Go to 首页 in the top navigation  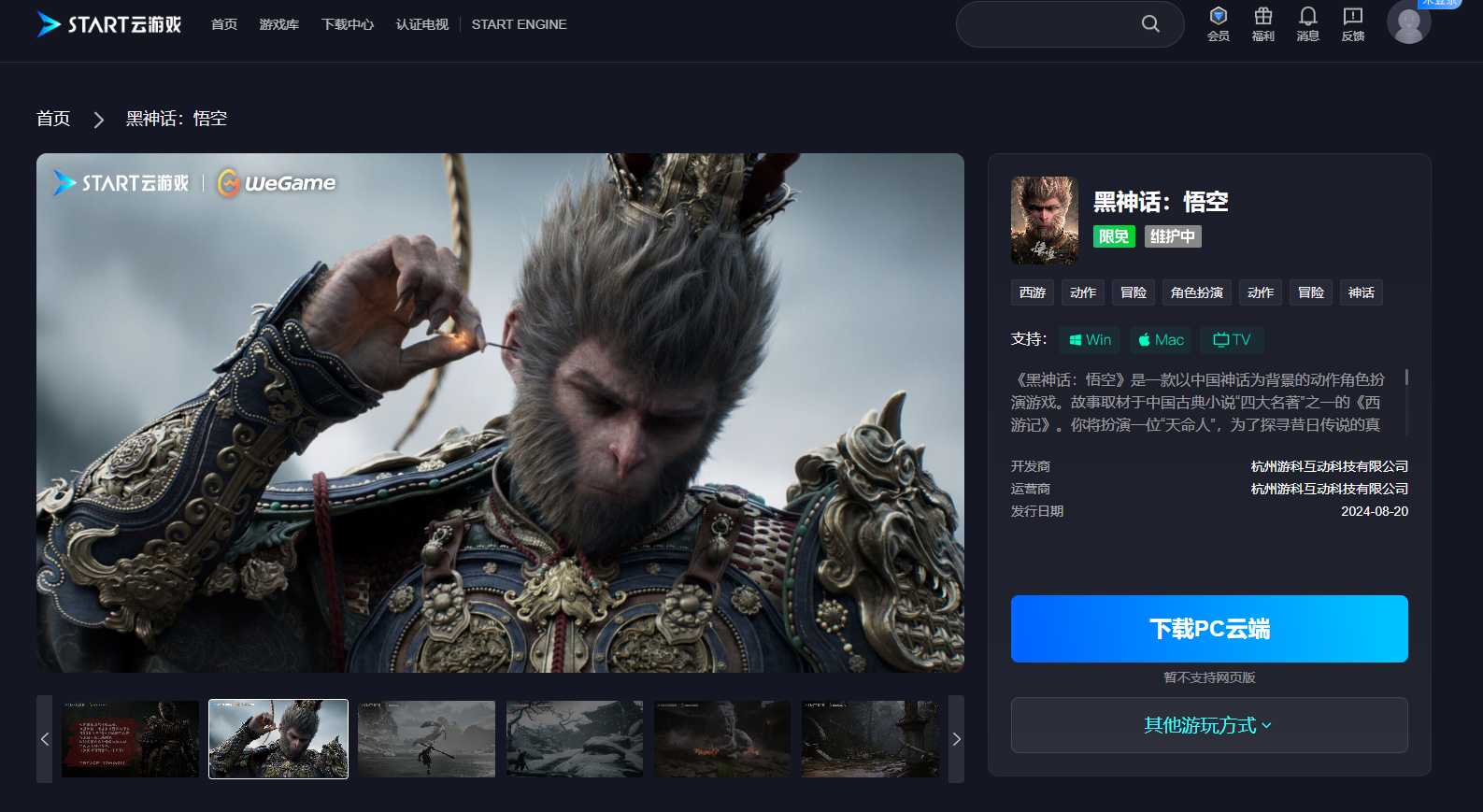224,24
